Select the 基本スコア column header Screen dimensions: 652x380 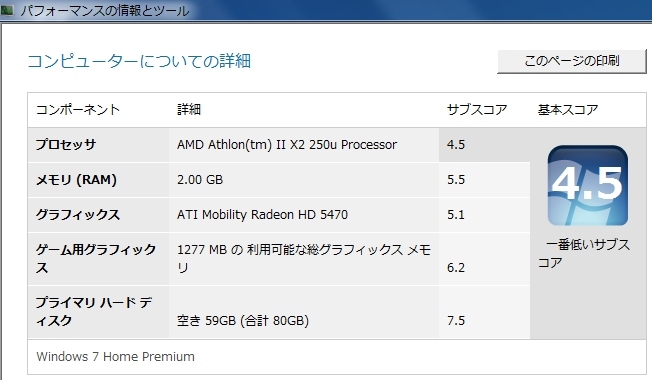568,110
